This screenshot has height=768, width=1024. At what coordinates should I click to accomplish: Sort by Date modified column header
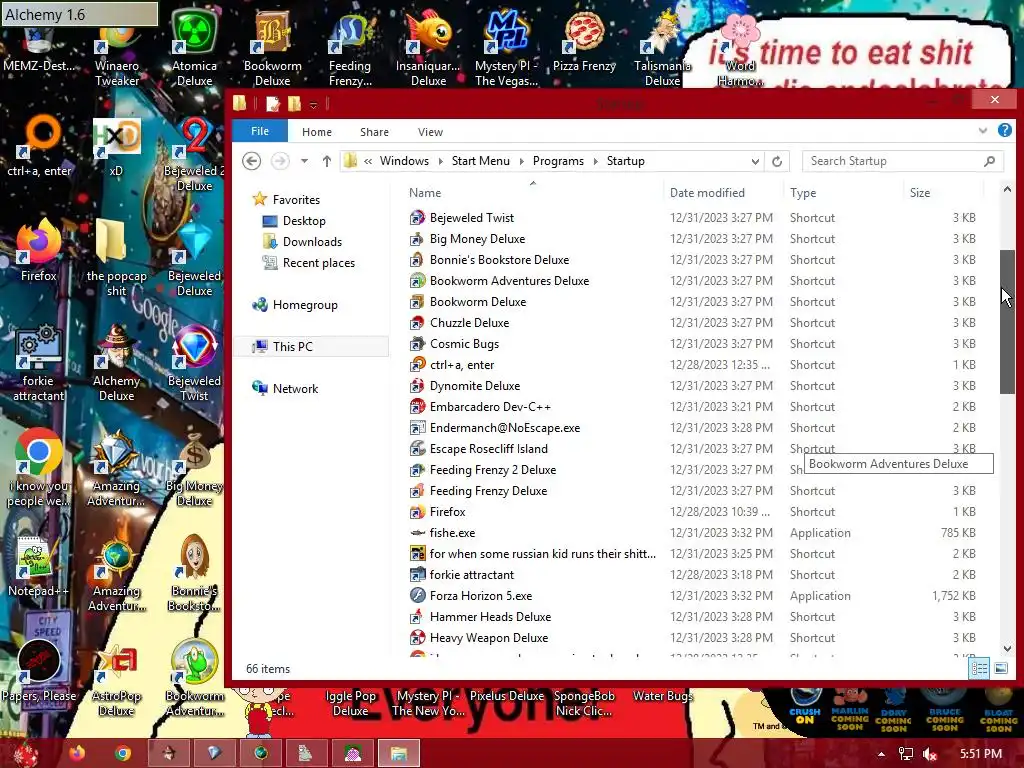click(724, 193)
